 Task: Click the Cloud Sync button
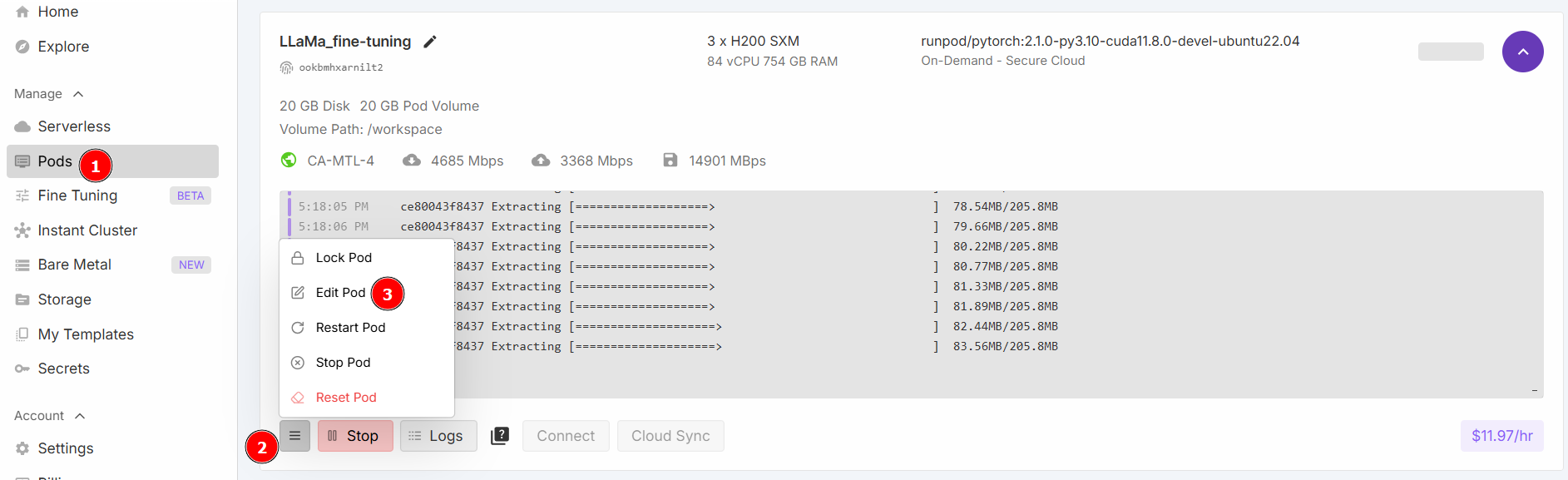(x=670, y=436)
